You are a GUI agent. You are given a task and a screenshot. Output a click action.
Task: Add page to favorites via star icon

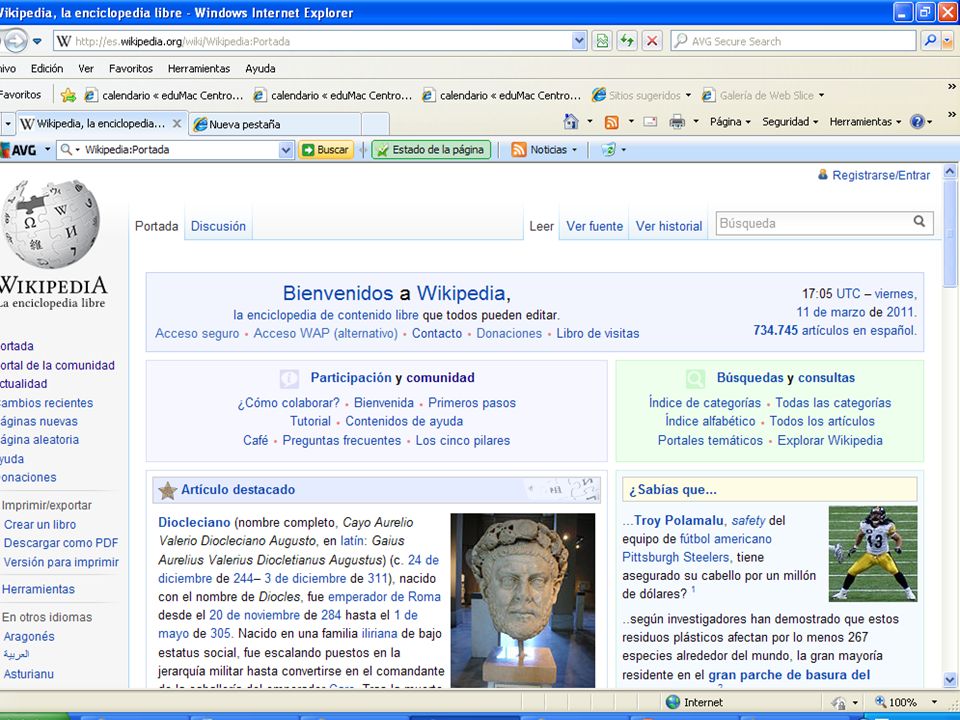click(x=69, y=95)
